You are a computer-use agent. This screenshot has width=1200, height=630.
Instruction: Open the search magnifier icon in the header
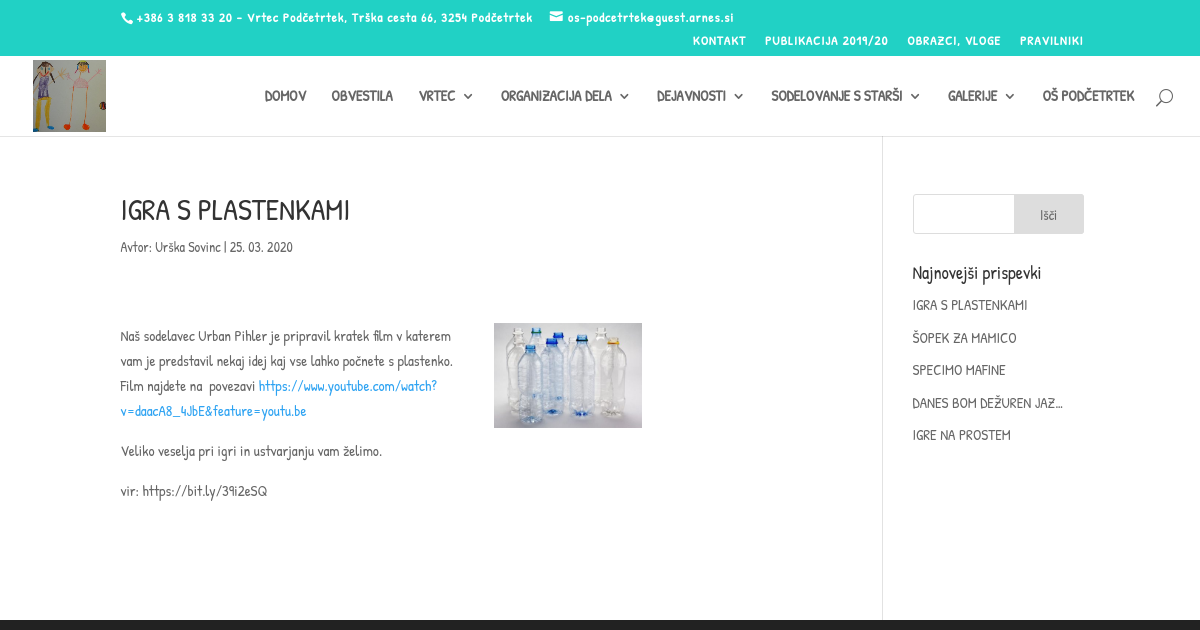[1164, 97]
